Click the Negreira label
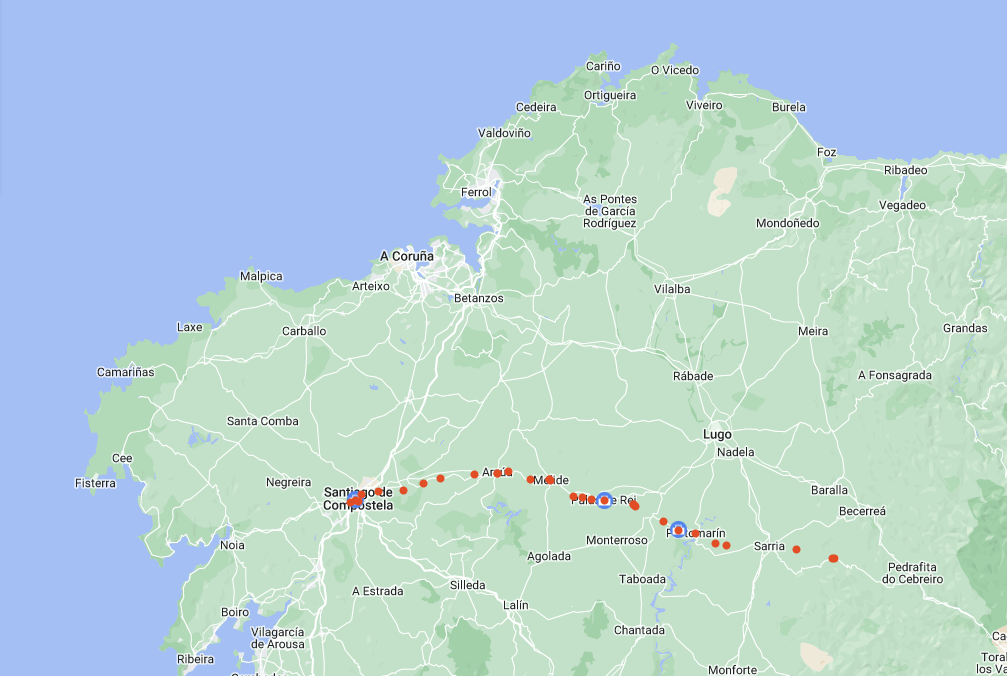The height and width of the screenshot is (676, 1007). (x=288, y=482)
